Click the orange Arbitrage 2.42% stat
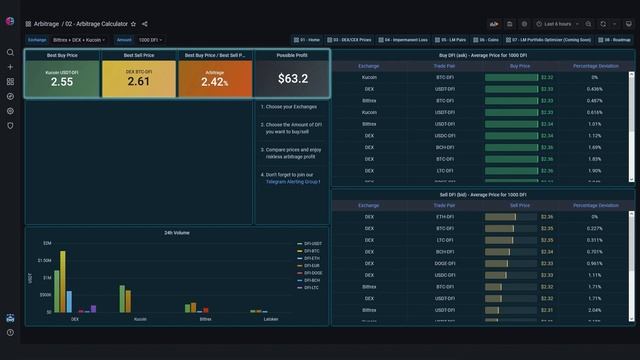The width and height of the screenshot is (640, 360). [x=215, y=79]
